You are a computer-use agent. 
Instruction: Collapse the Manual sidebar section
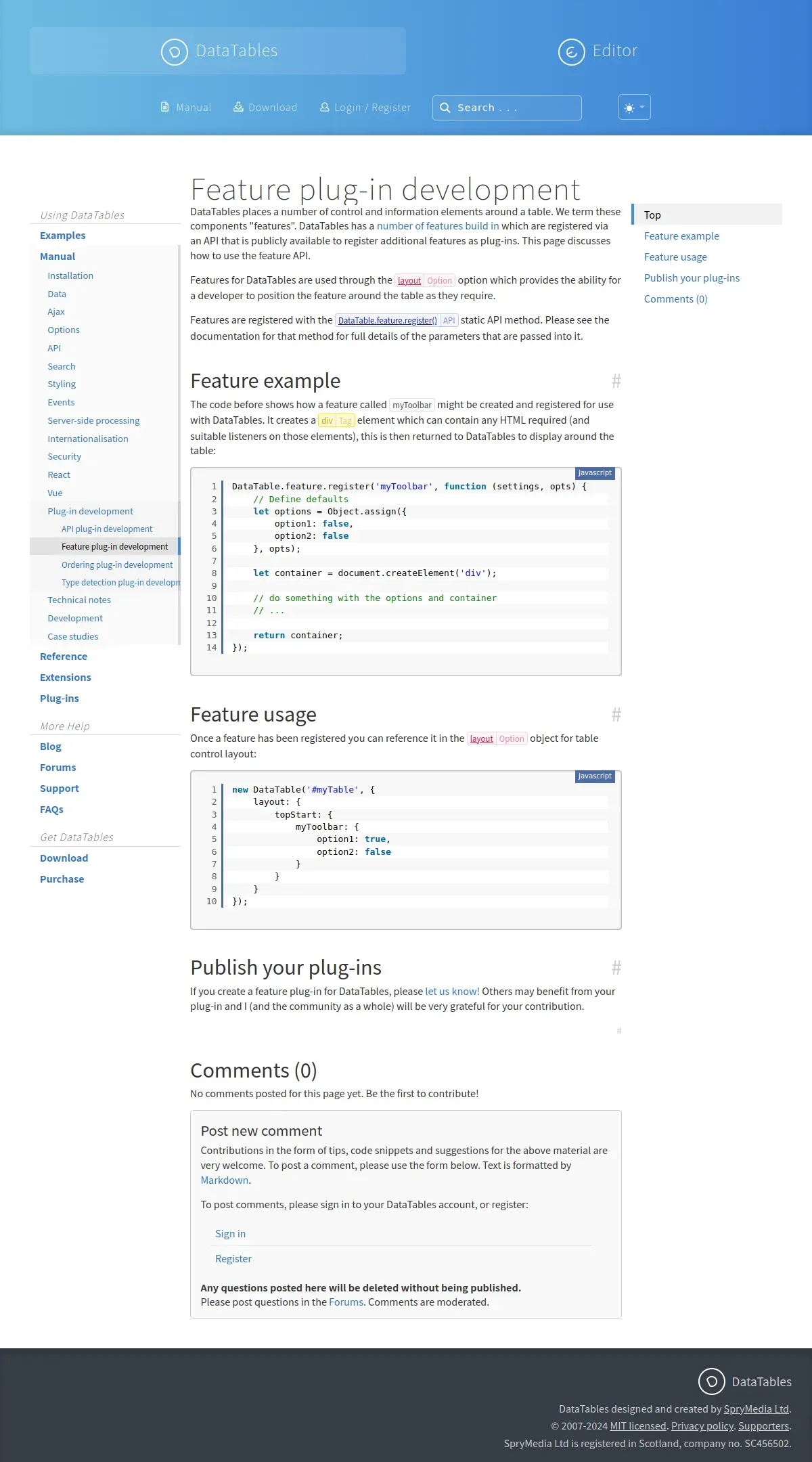tap(58, 257)
